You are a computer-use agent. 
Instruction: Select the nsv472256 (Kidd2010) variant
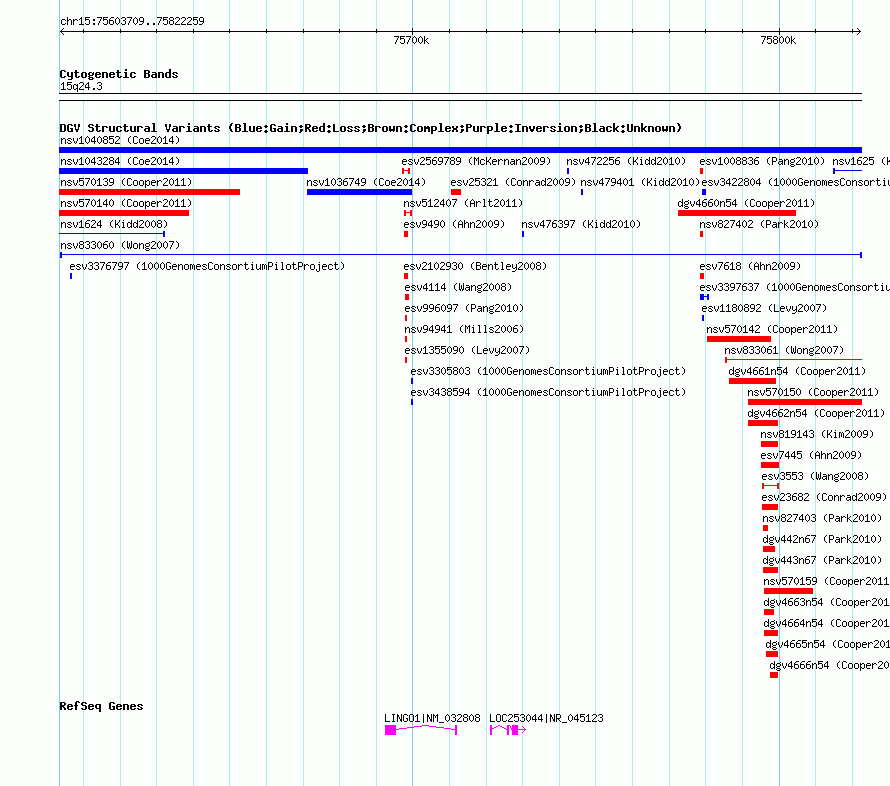(626, 161)
